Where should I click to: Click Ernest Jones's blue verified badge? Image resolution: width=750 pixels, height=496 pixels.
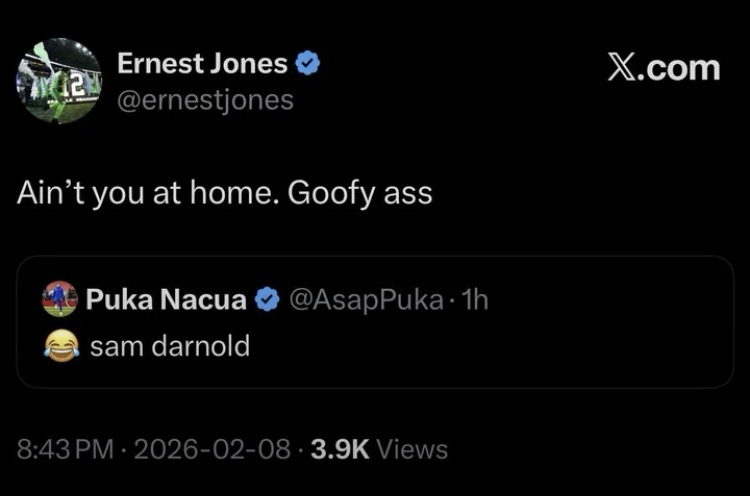click(x=309, y=65)
